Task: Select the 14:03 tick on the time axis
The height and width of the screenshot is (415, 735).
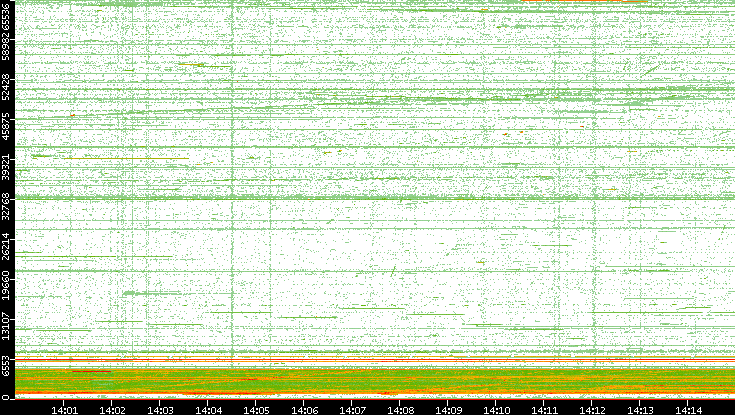Action: pyautogui.click(x=161, y=409)
